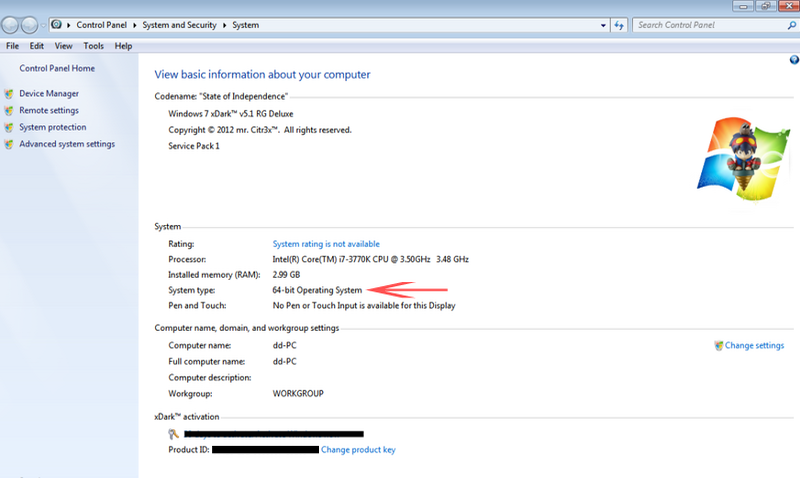Click the 'dd-PC' value beside Full computer name

tap(284, 362)
